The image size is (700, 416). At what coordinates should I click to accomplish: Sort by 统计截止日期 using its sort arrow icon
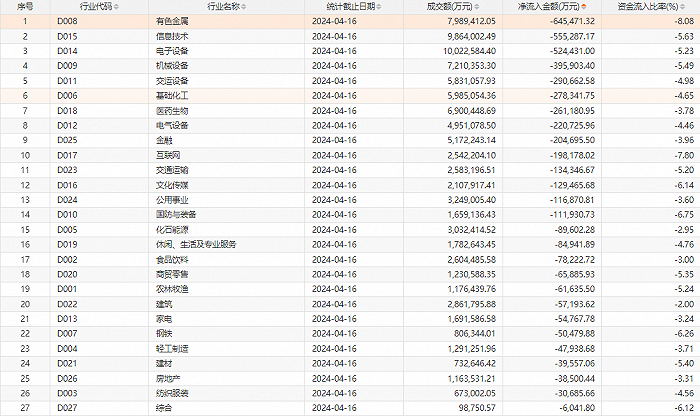(x=379, y=7)
